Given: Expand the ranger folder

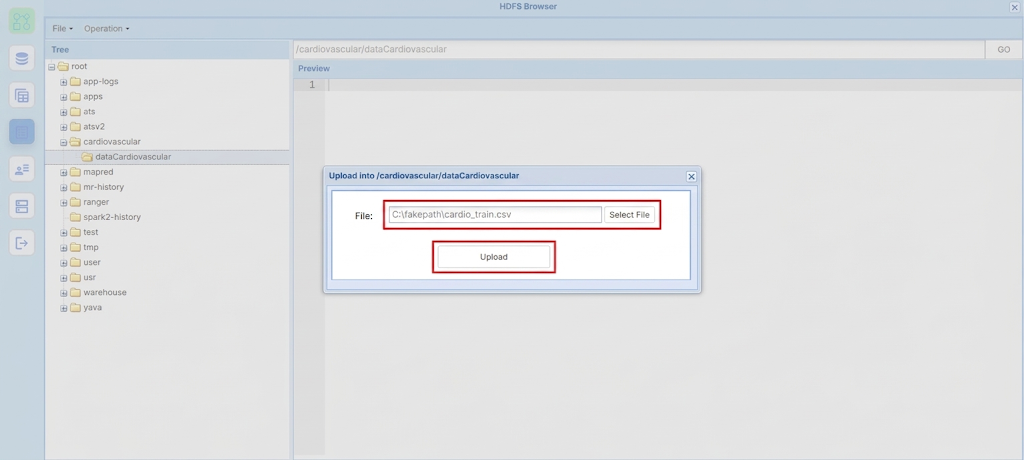Looking at the screenshot, I should click(x=63, y=203).
